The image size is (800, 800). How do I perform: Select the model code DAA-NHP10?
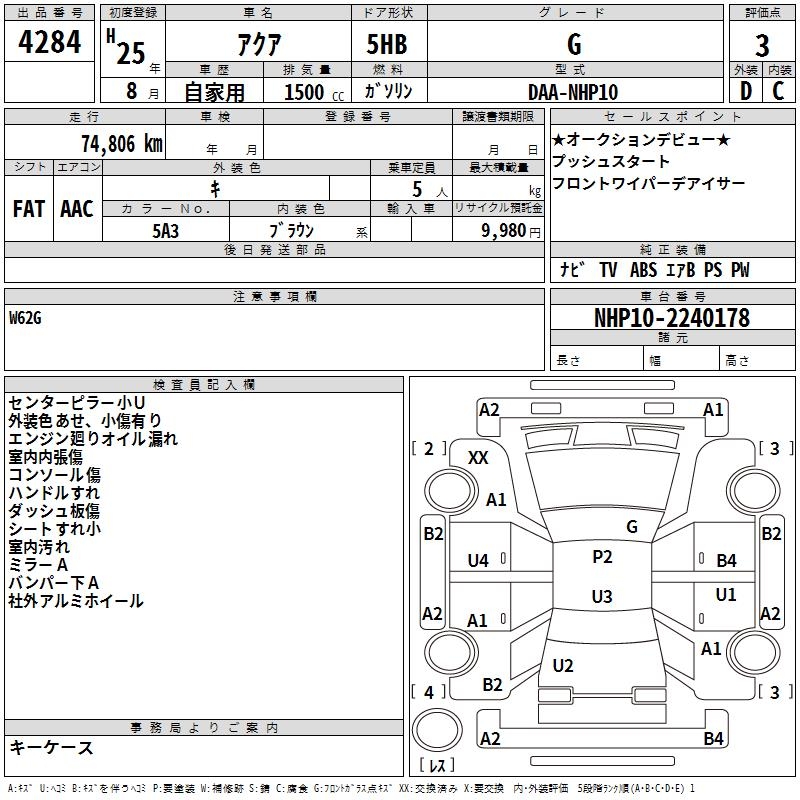(573, 91)
